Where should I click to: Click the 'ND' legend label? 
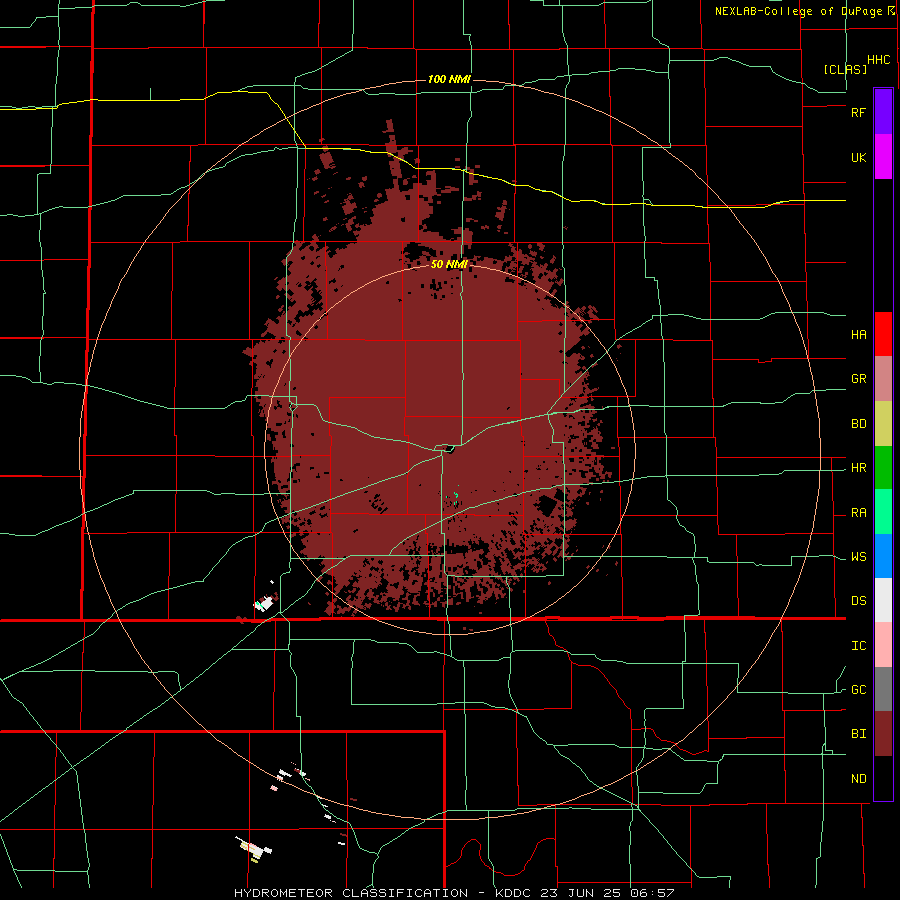858,779
